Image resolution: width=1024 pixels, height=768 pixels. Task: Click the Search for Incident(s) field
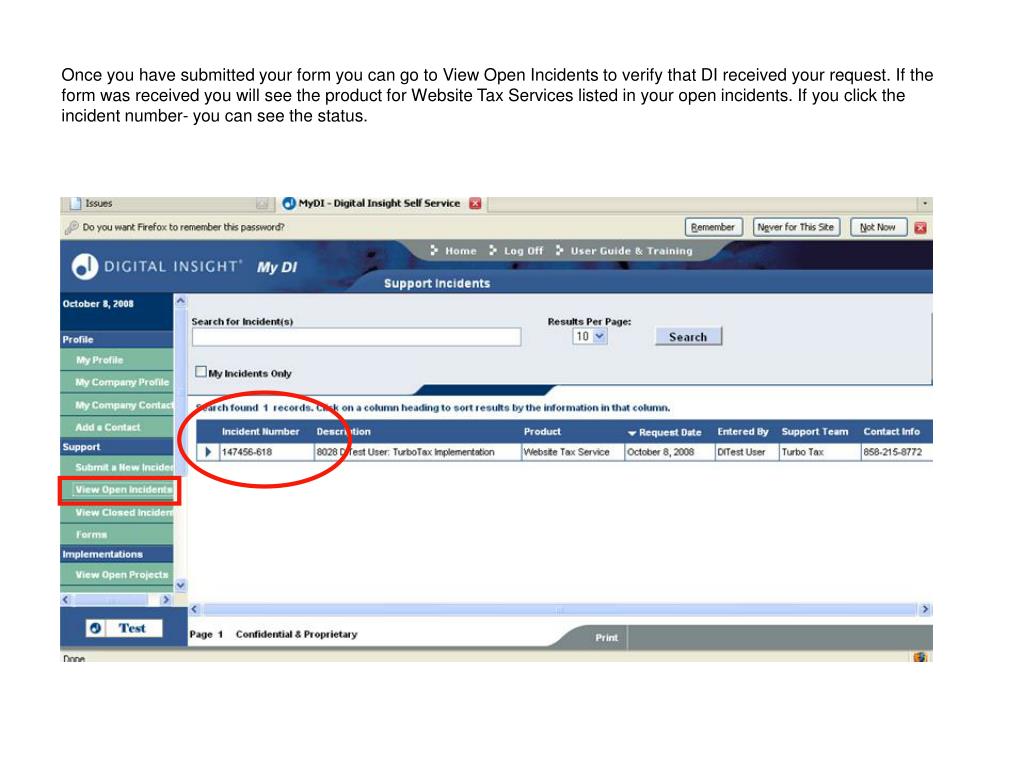click(356, 337)
